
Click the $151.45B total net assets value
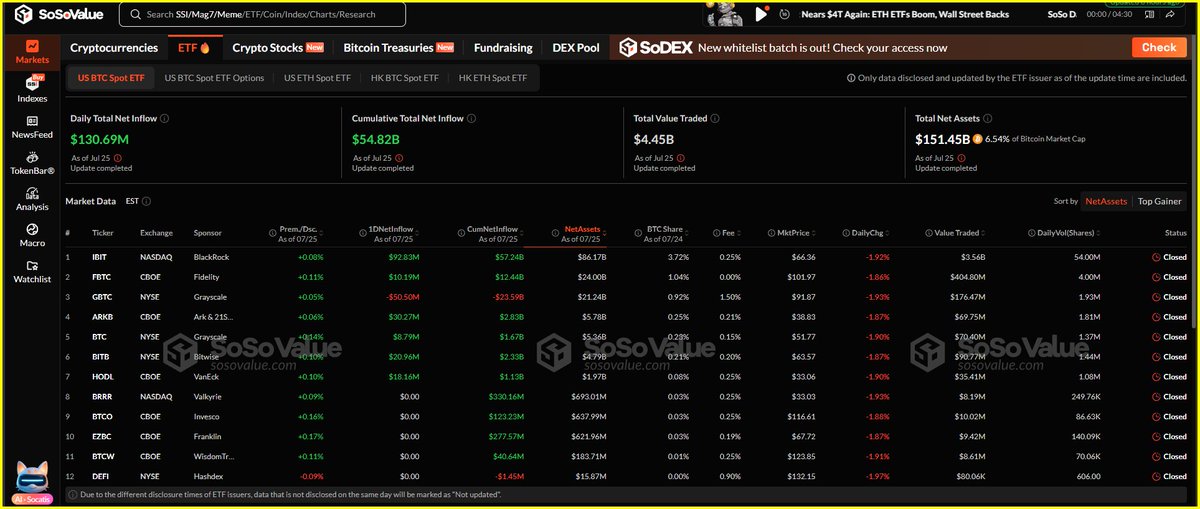point(942,139)
